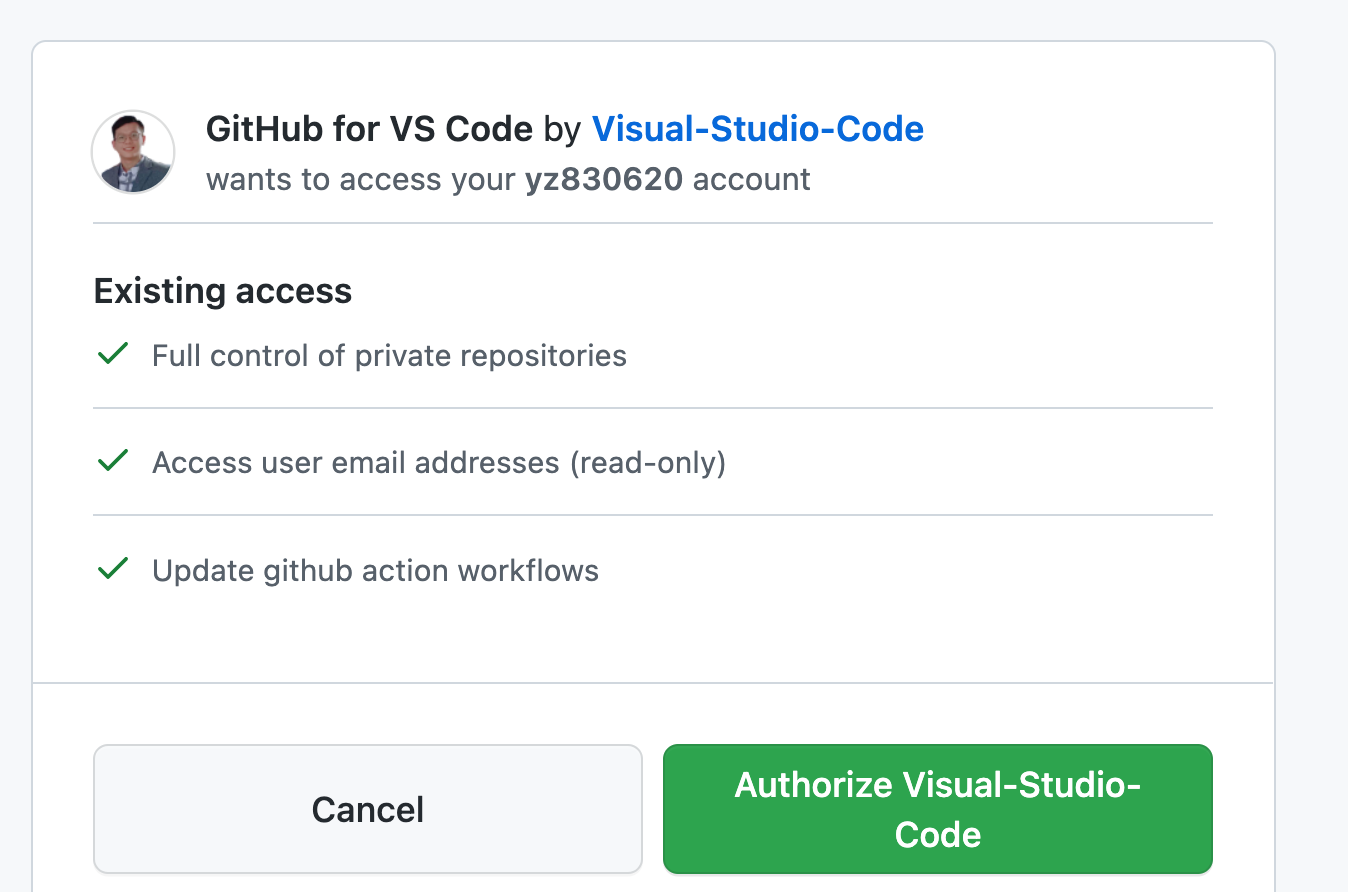Authorize Visual-Studio-Code with the green button
The height and width of the screenshot is (892, 1348).
938,809
